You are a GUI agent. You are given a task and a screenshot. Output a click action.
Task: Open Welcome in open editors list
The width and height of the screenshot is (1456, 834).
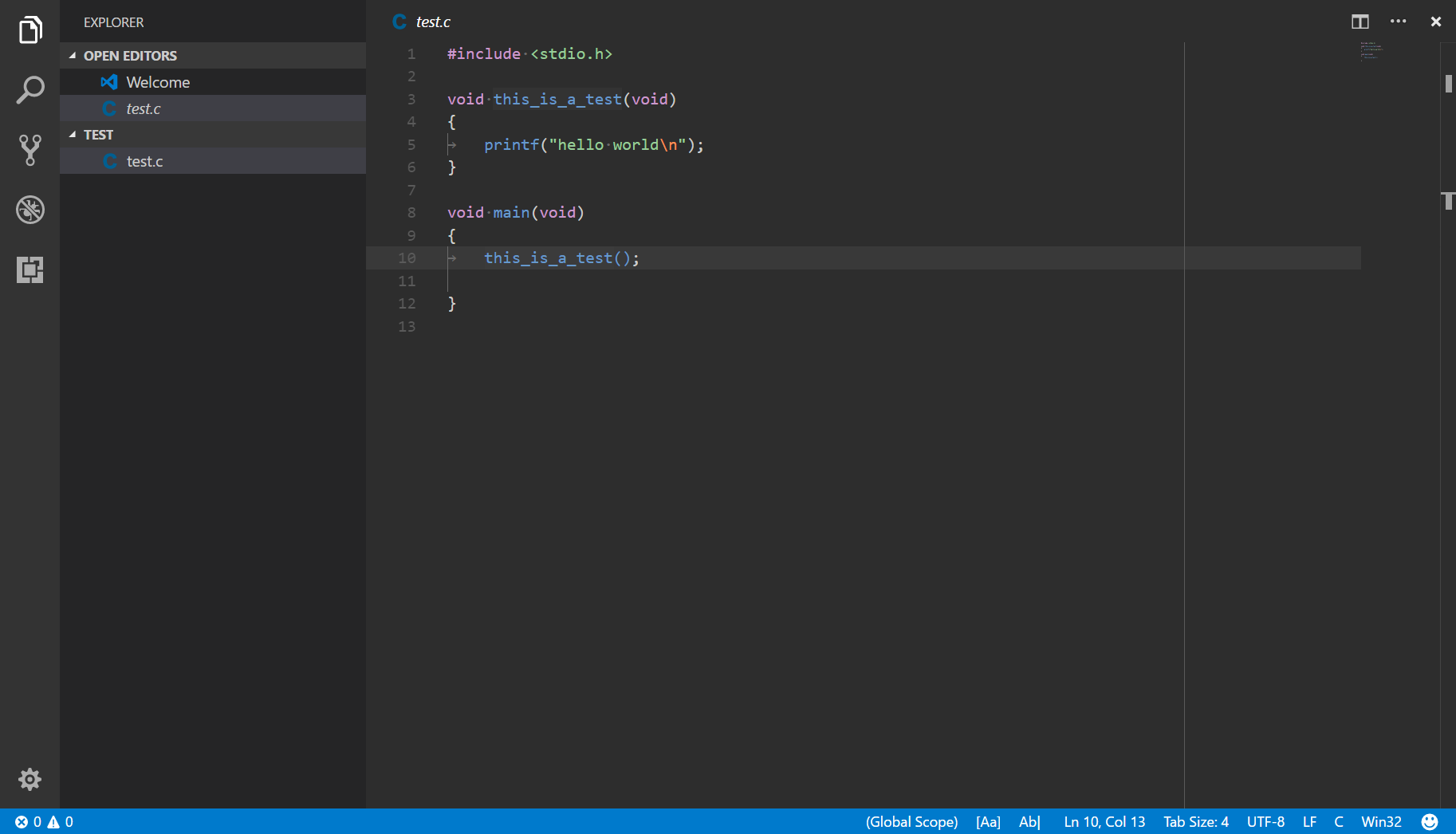tap(213, 82)
